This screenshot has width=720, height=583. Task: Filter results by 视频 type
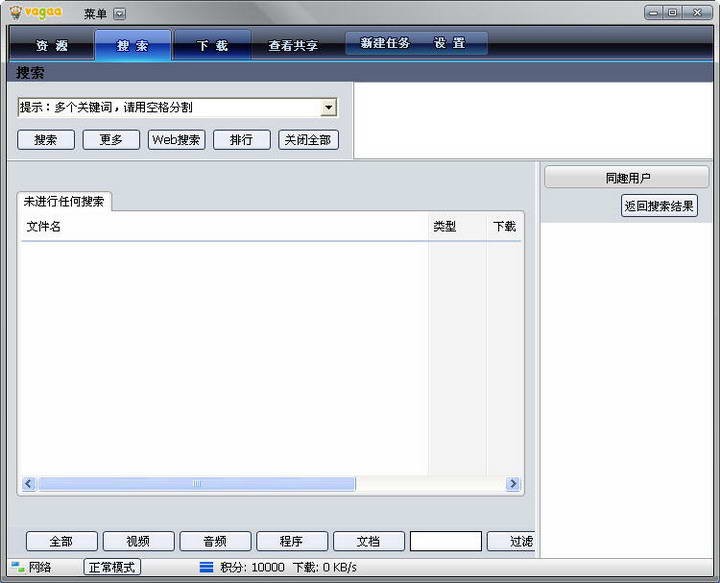pyautogui.click(x=138, y=541)
